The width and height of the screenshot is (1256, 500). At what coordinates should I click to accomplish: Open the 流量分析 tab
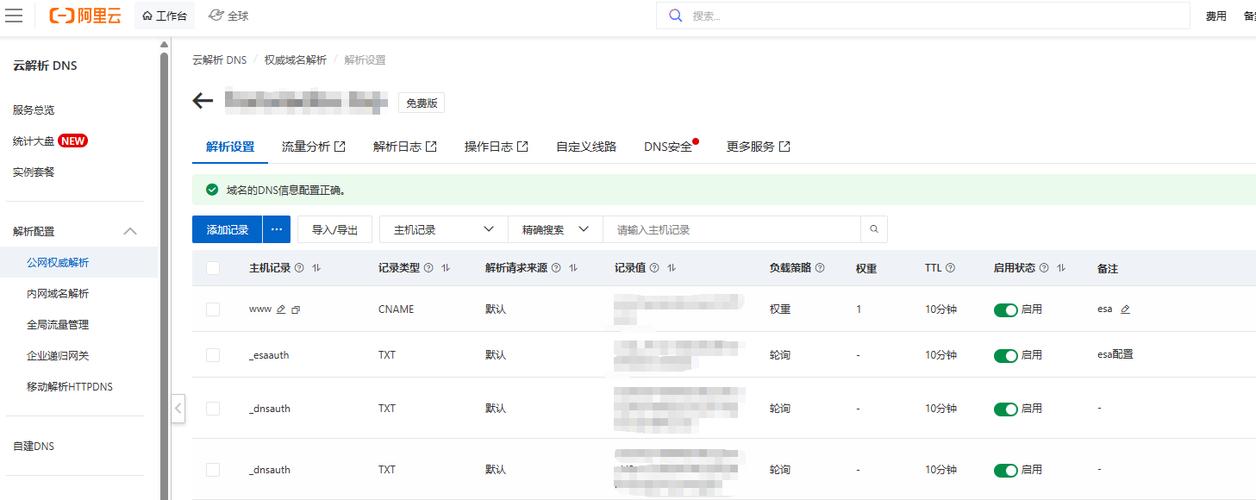313,146
